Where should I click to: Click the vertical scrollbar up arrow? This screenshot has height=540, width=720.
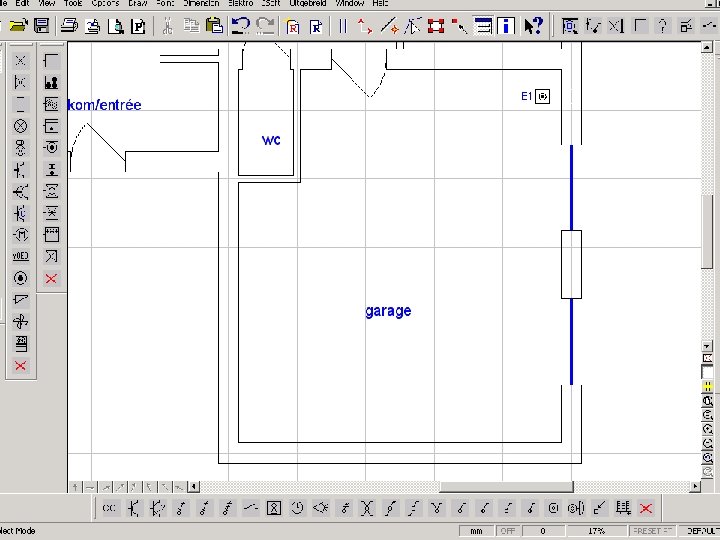707,47
